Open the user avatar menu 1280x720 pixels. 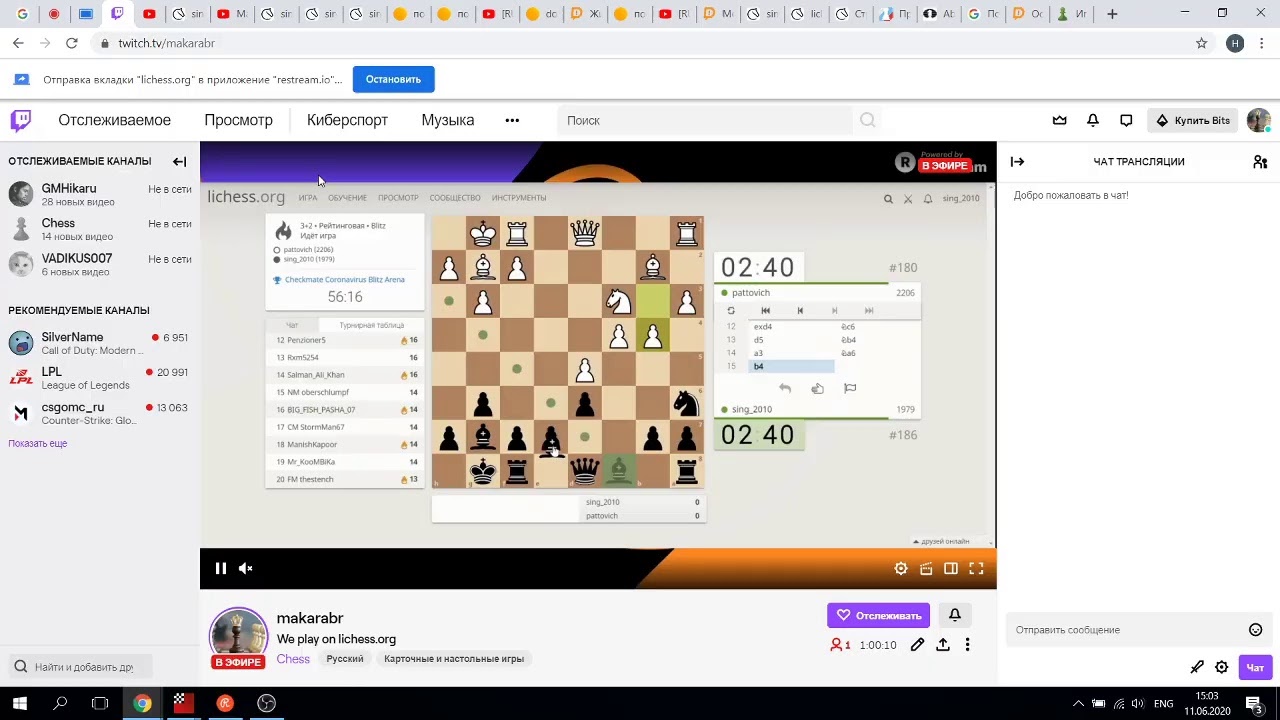tap(1258, 120)
